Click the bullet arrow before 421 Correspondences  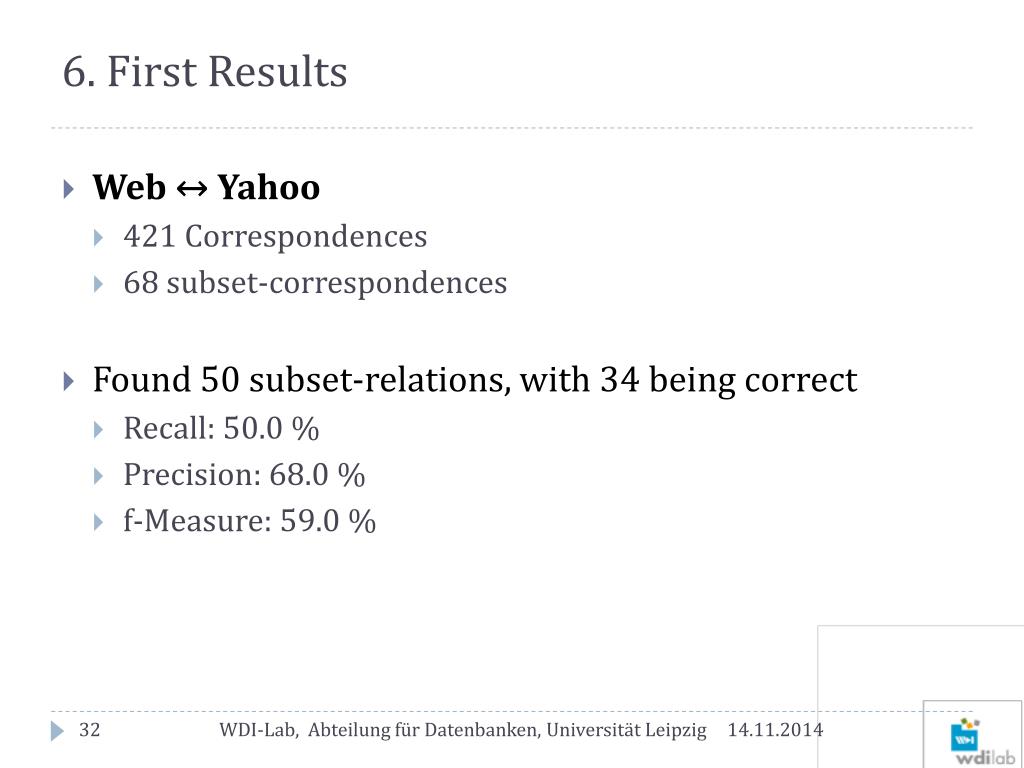click(99, 238)
